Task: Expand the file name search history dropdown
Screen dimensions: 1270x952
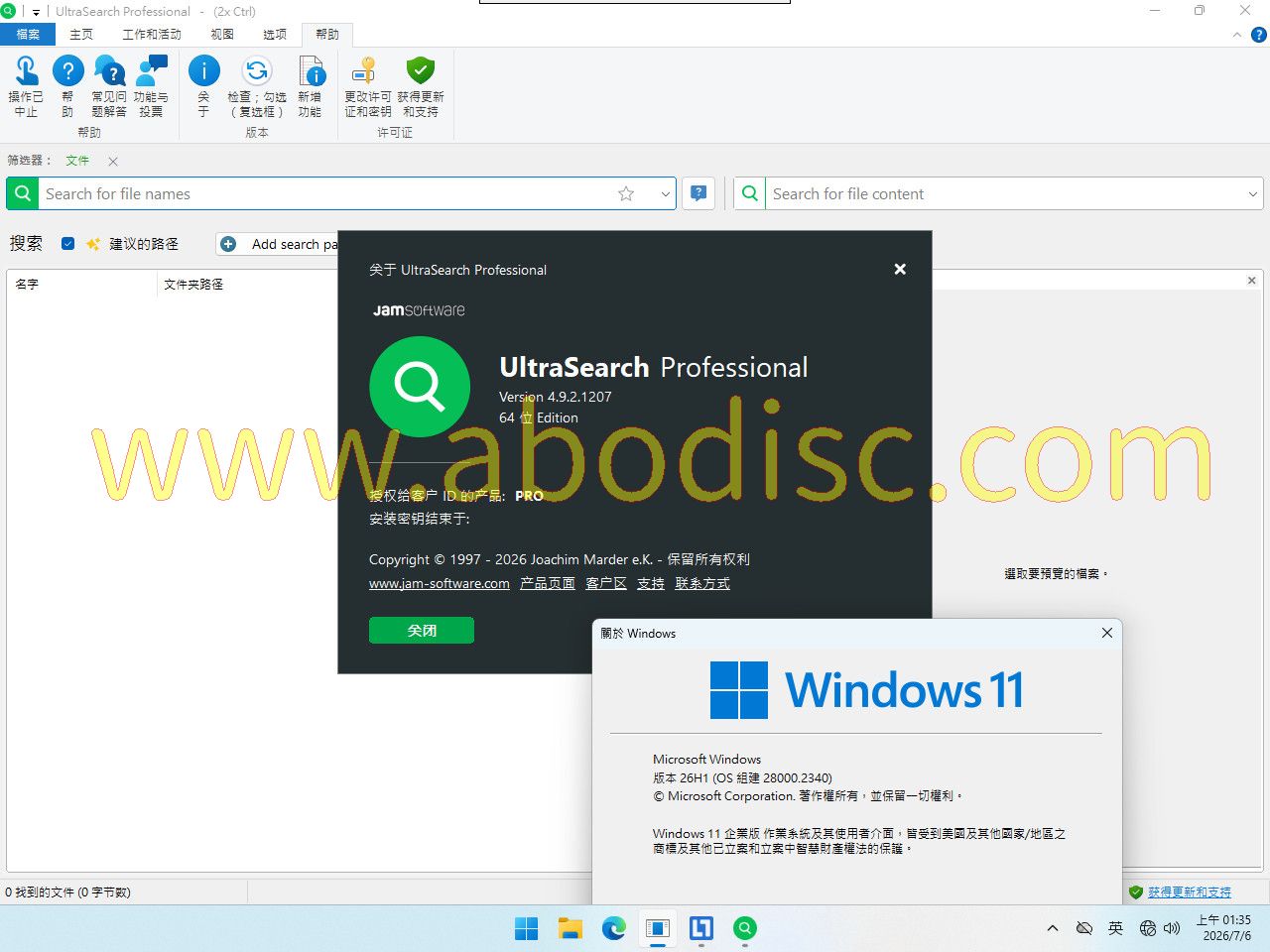Action: 665,194
